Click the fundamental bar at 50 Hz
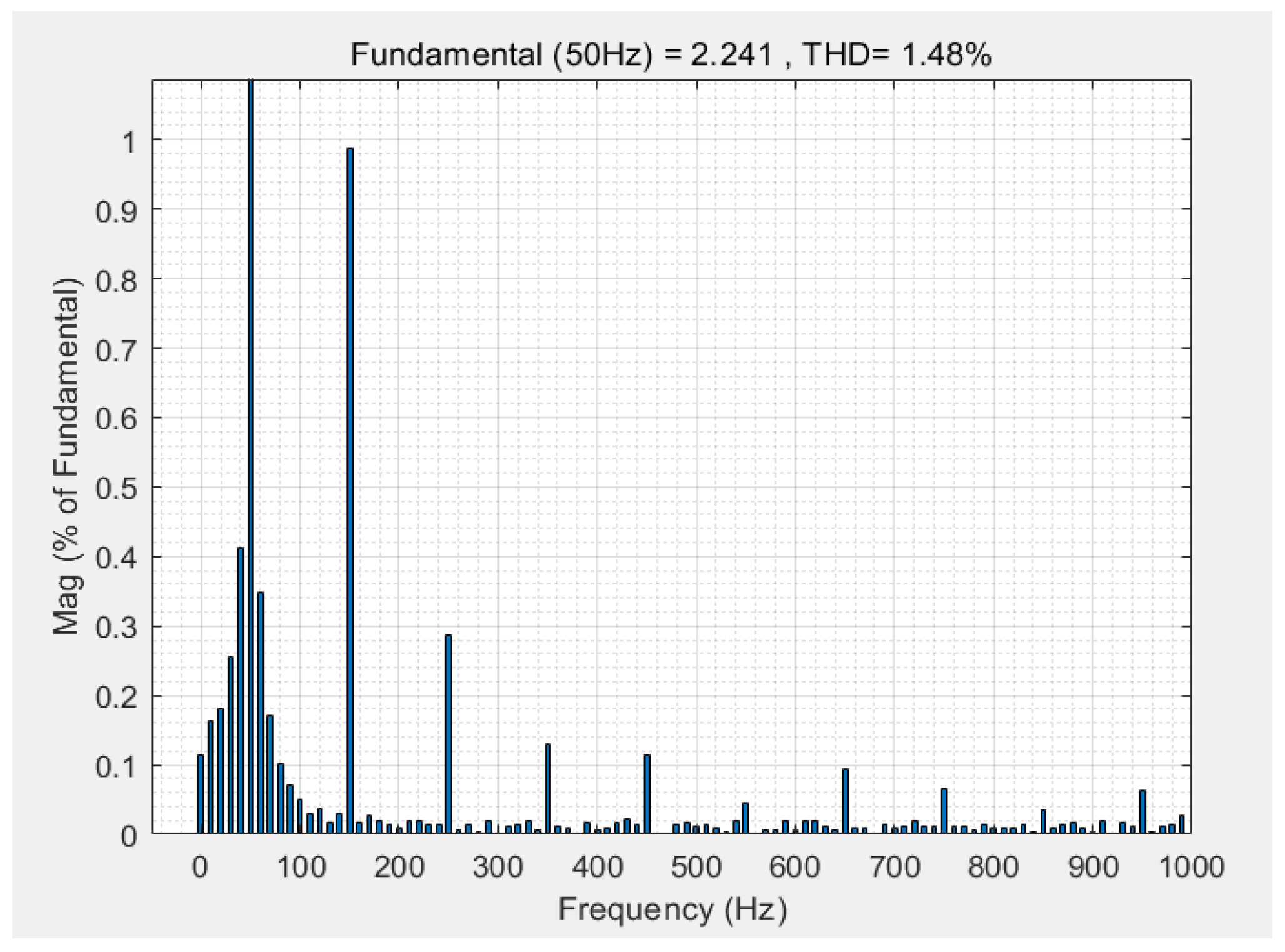Screen dimensions: 1285x952 pos(251,456)
